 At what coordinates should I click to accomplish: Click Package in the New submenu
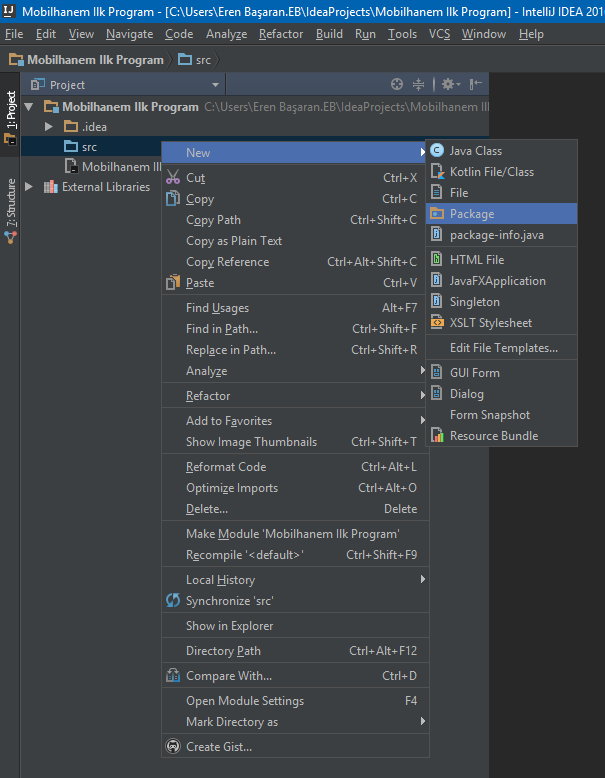click(x=501, y=214)
